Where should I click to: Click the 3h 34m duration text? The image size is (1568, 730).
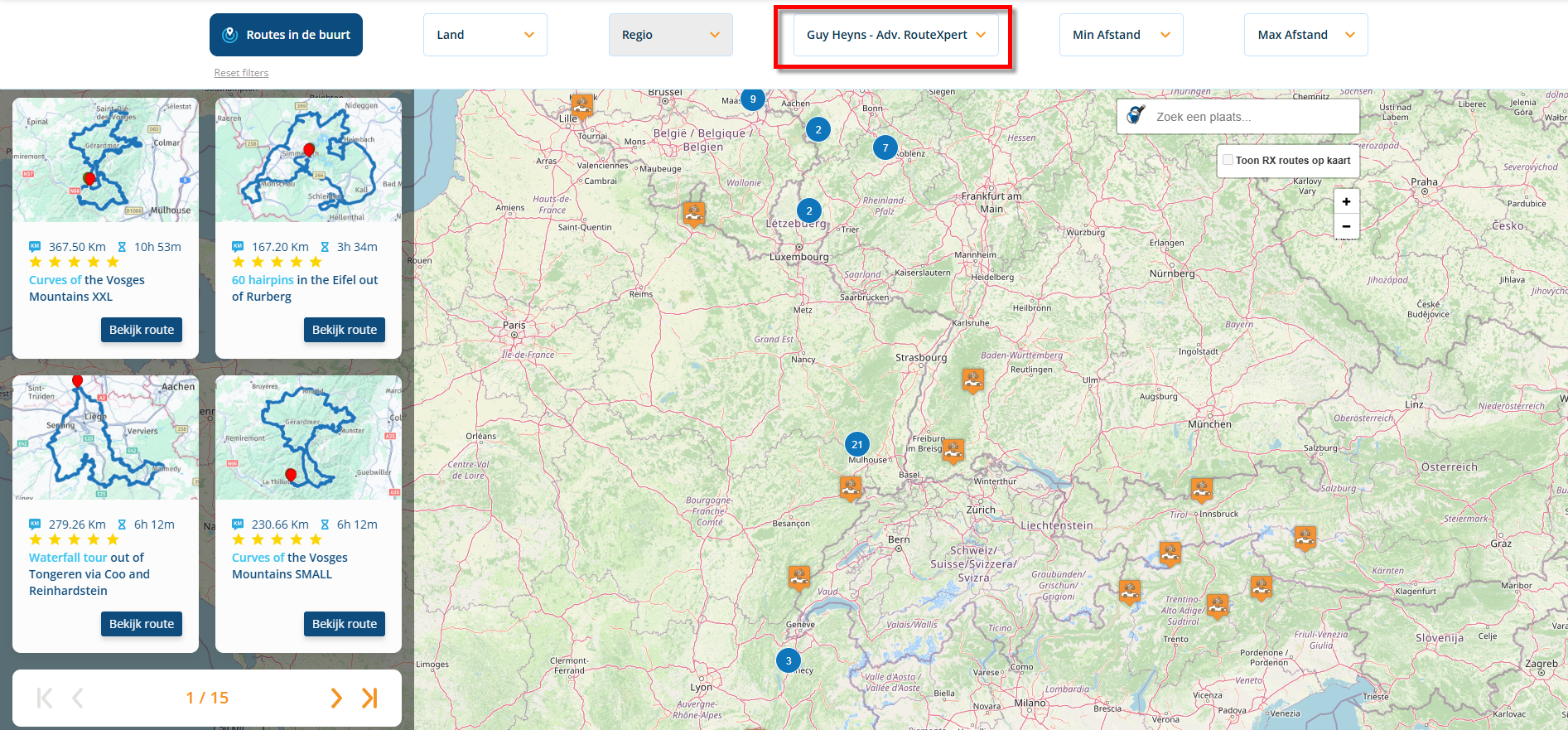pos(357,247)
